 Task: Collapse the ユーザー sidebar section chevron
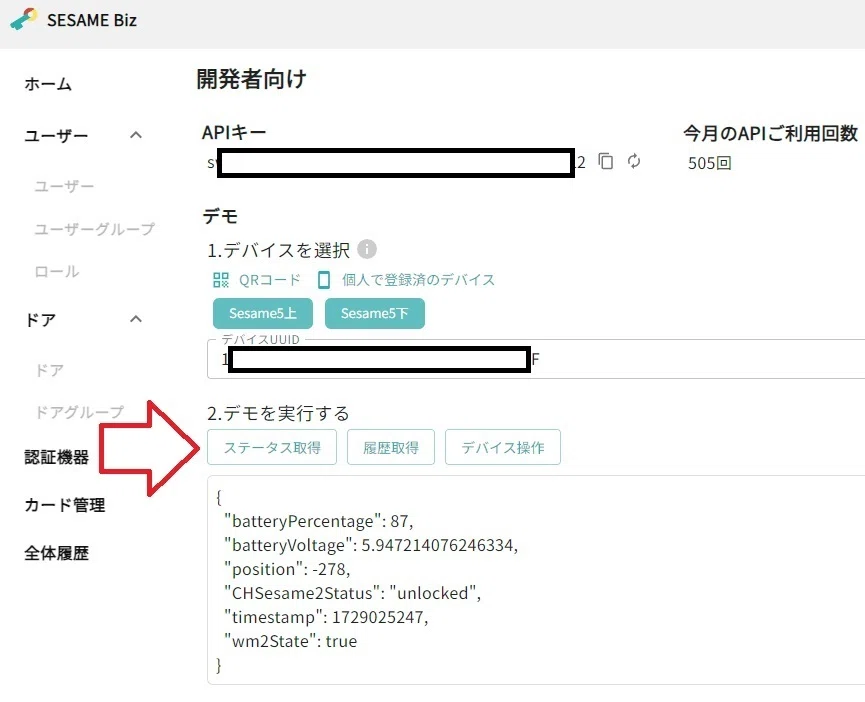click(x=136, y=135)
